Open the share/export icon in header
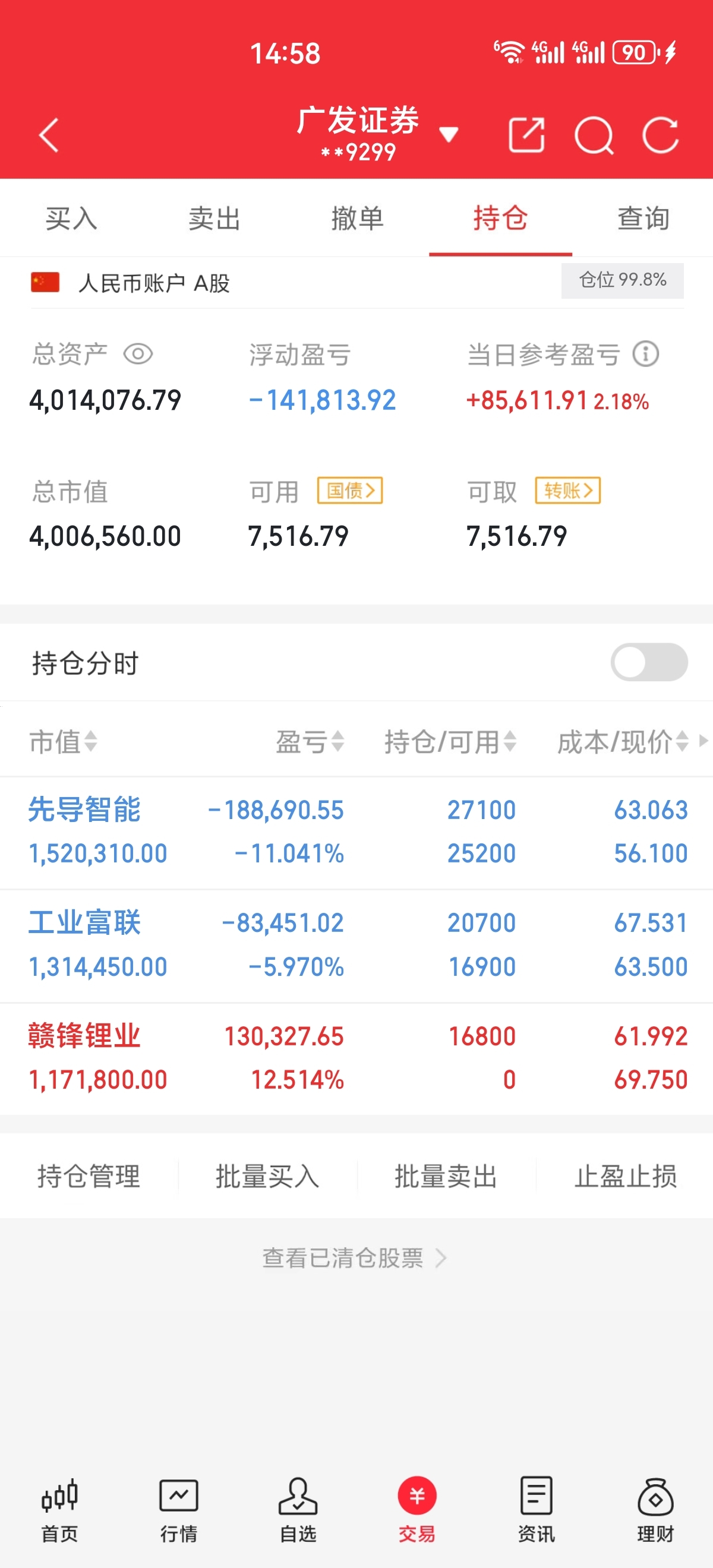This screenshot has height=1568, width=713. tap(526, 135)
